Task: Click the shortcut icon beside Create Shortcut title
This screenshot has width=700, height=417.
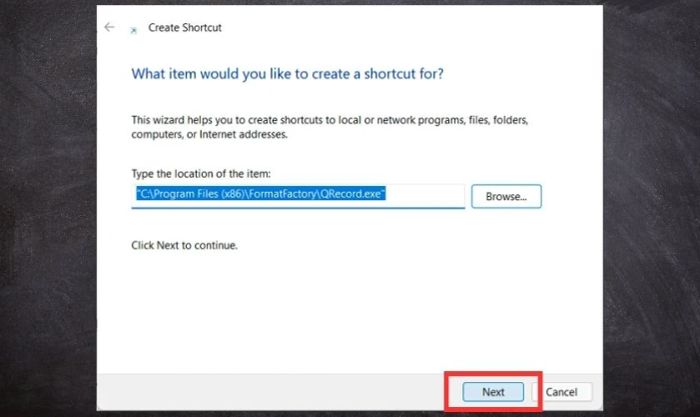Action: tap(133, 30)
